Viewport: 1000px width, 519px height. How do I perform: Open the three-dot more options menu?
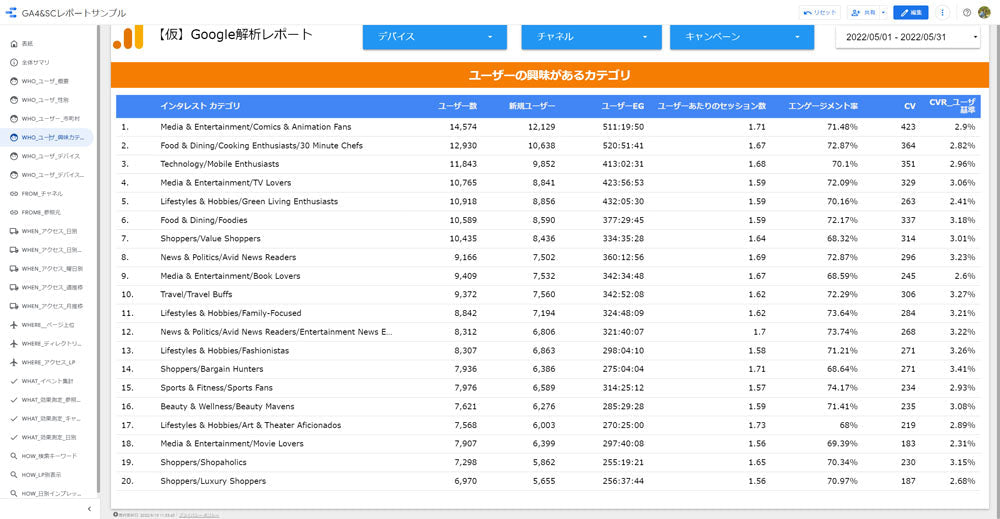[942, 13]
